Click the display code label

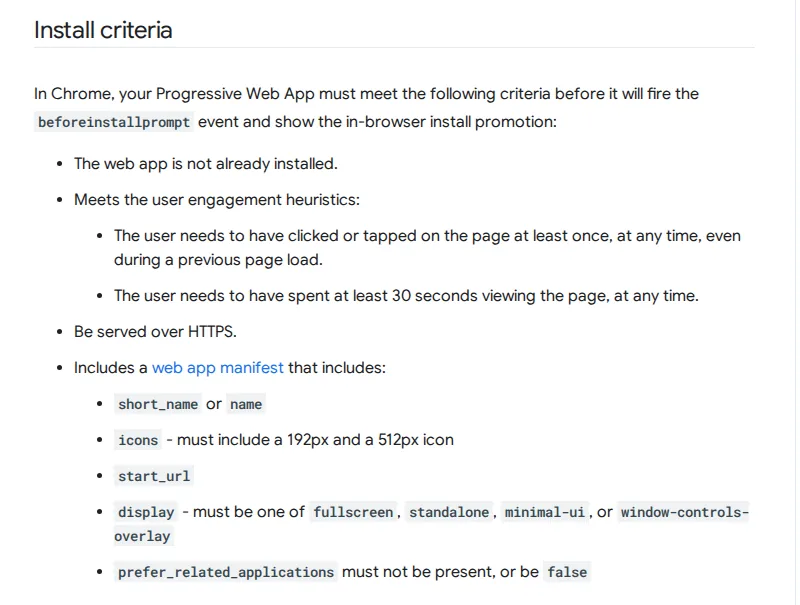(x=146, y=512)
